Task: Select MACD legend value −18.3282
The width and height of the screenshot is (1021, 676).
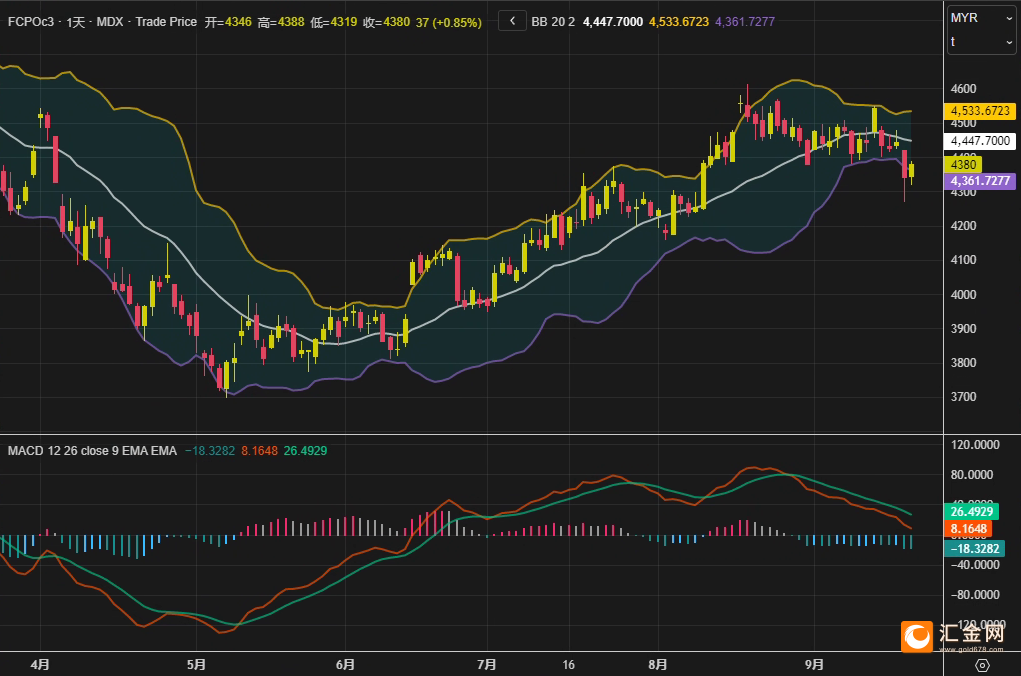Action: pyautogui.click(x=210, y=451)
